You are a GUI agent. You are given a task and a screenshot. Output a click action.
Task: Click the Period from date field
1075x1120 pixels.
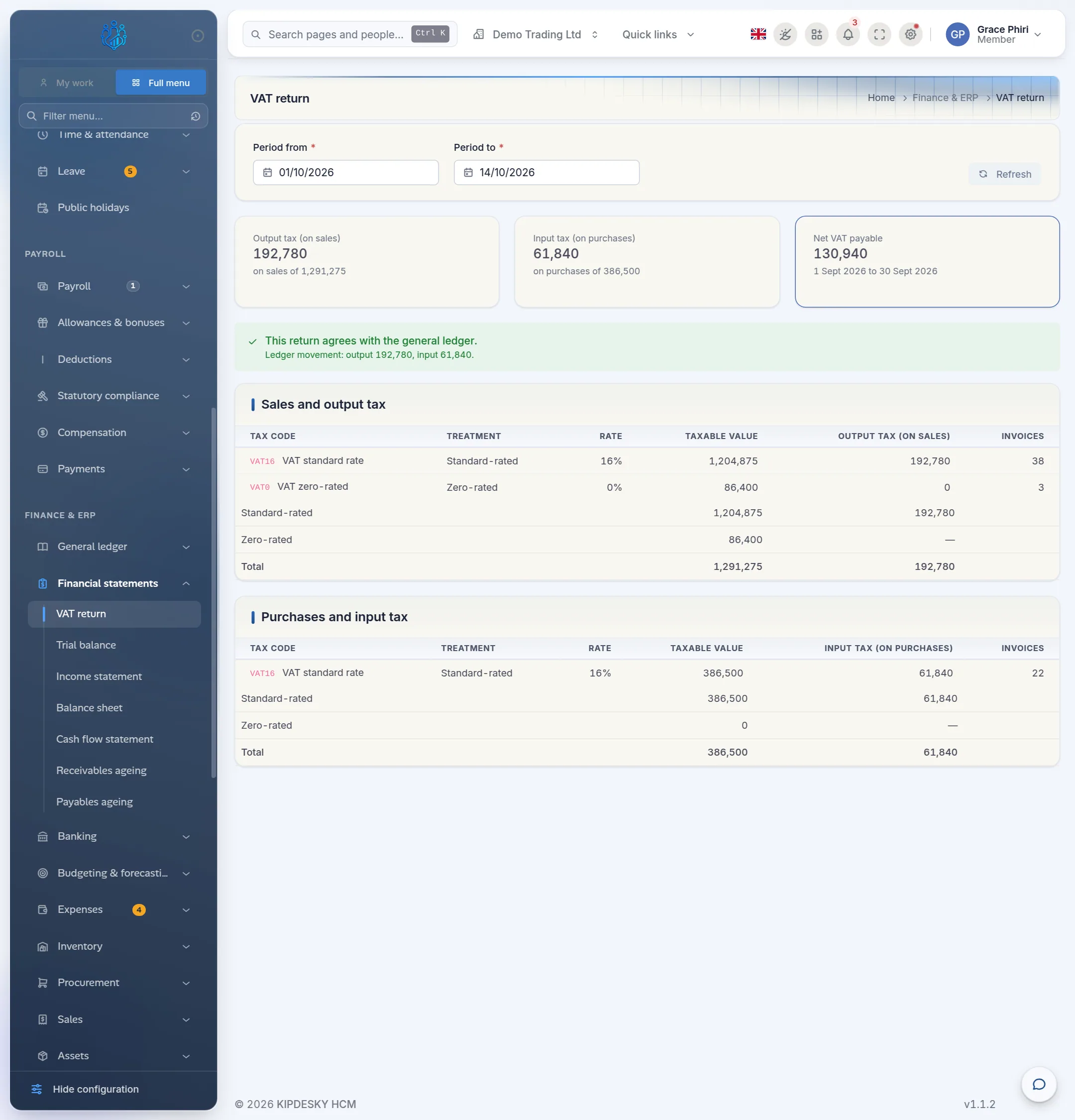tap(345, 173)
